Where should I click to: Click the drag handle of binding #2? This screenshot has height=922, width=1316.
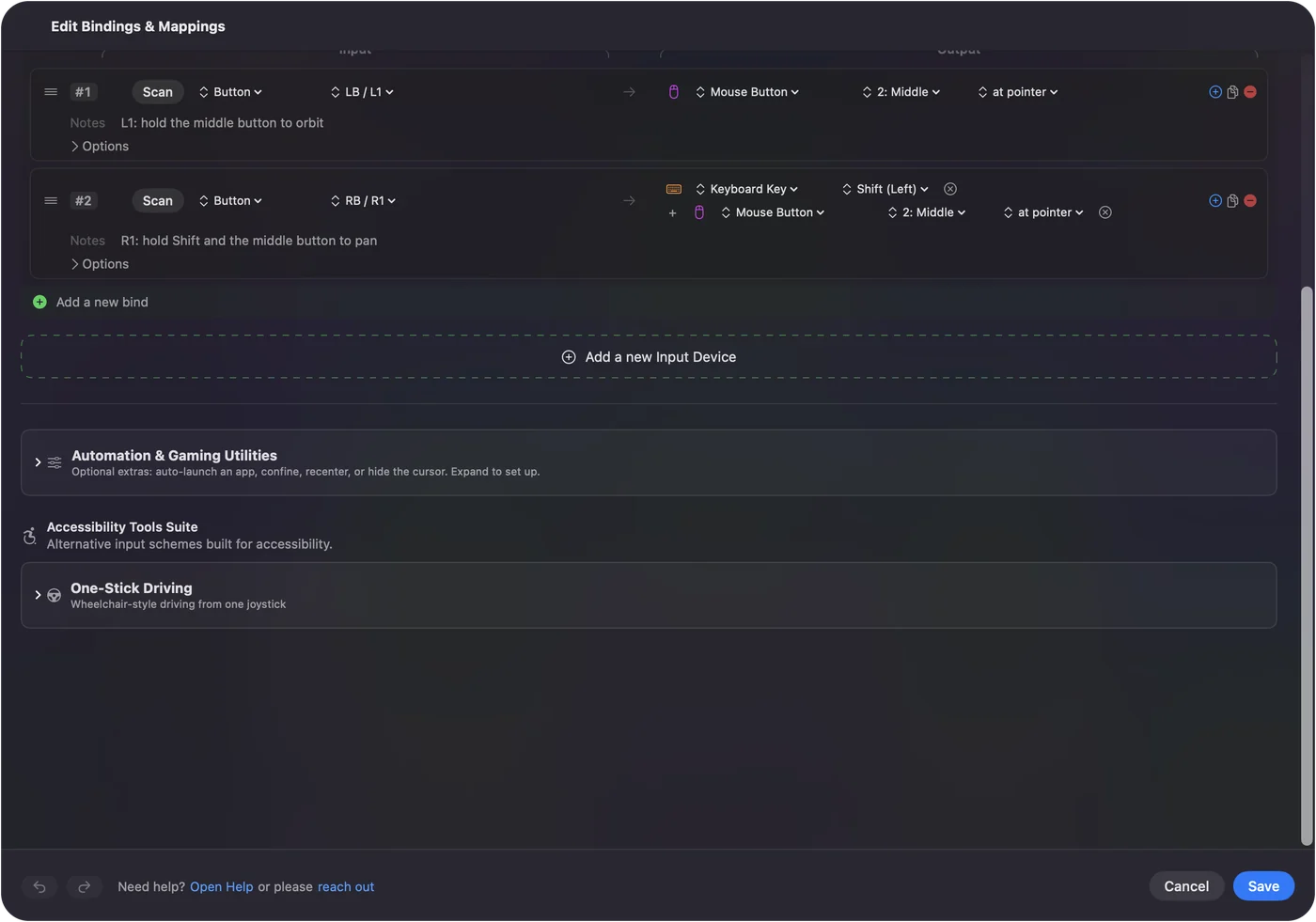coord(51,201)
